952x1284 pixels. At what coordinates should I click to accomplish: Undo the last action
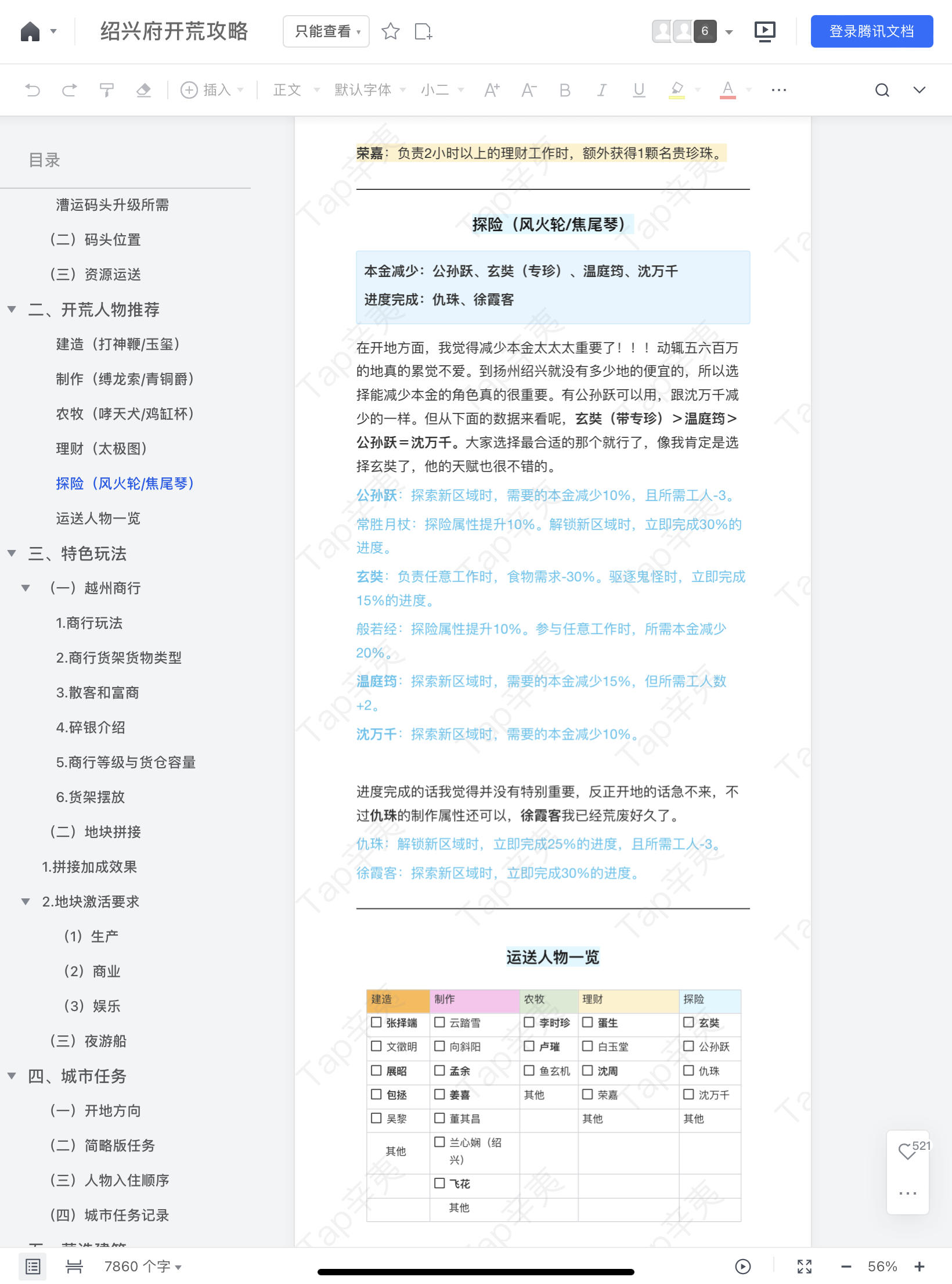[x=33, y=90]
